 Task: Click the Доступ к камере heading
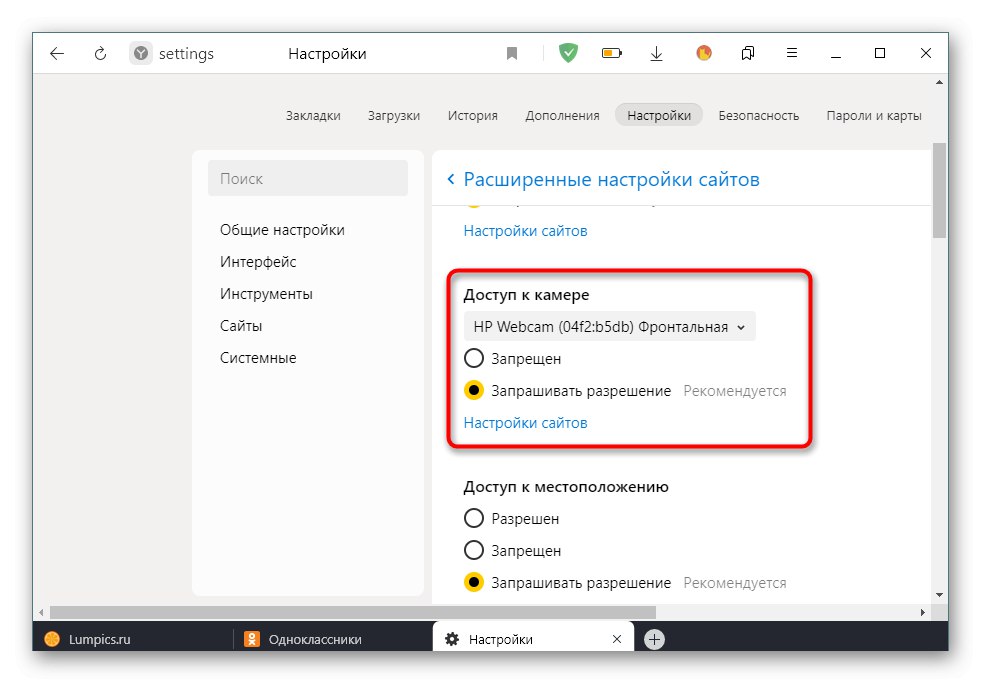coord(526,295)
